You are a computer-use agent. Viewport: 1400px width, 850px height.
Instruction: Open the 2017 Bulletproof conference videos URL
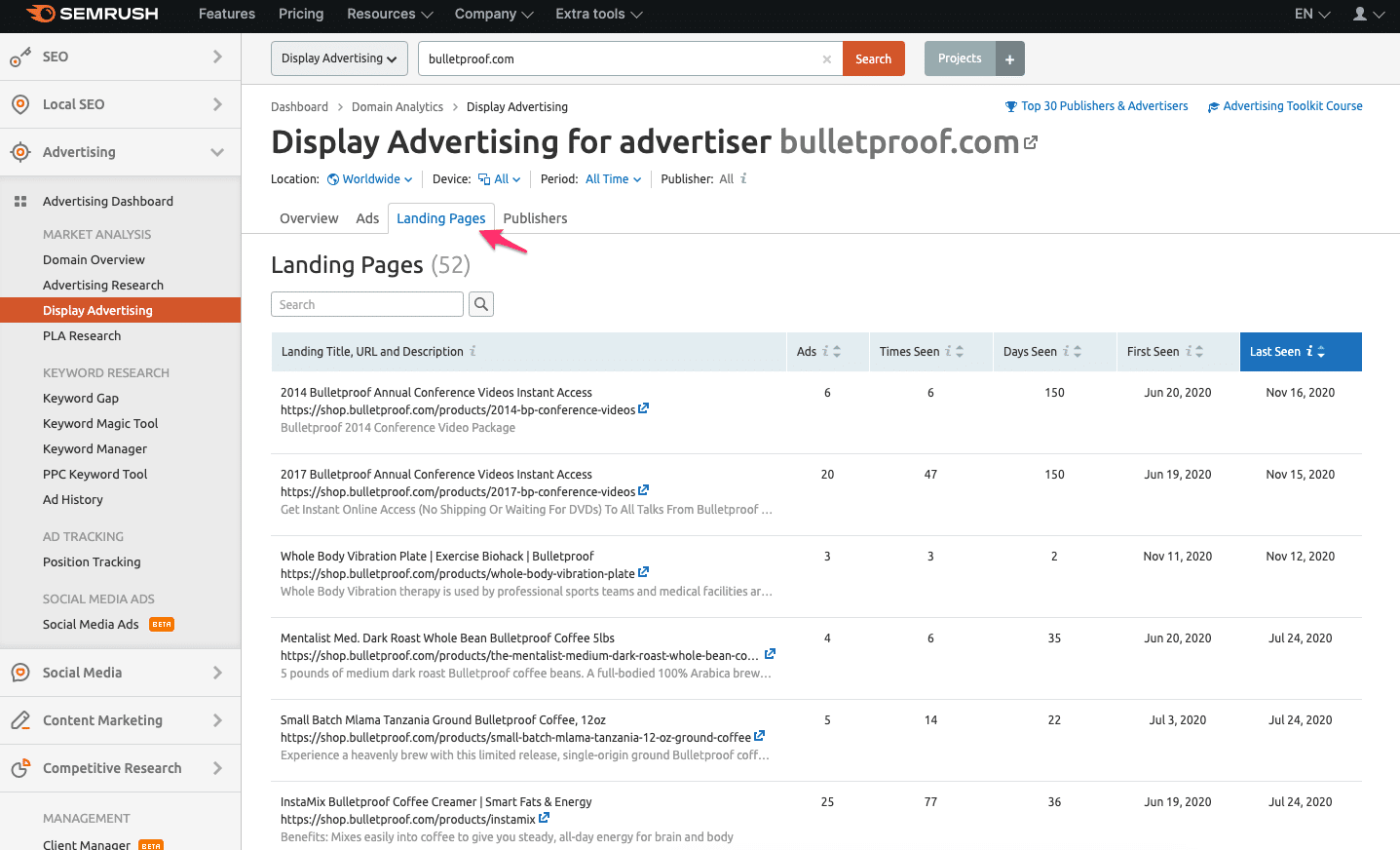(458, 492)
